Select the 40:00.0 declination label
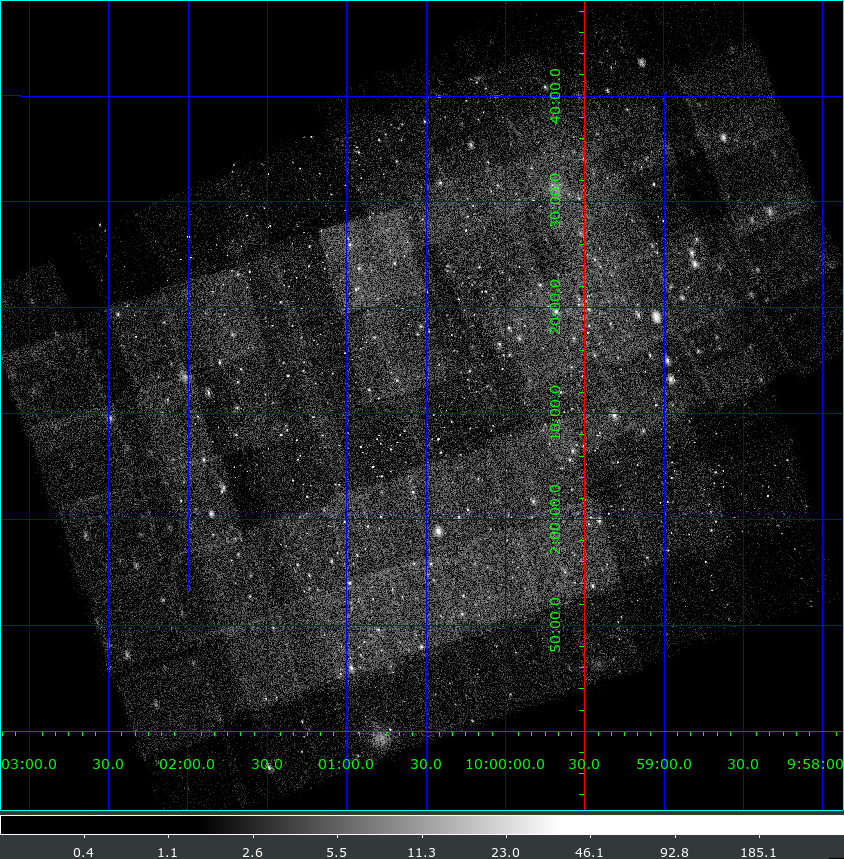Screen dimensions: 844x859 [556, 96]
